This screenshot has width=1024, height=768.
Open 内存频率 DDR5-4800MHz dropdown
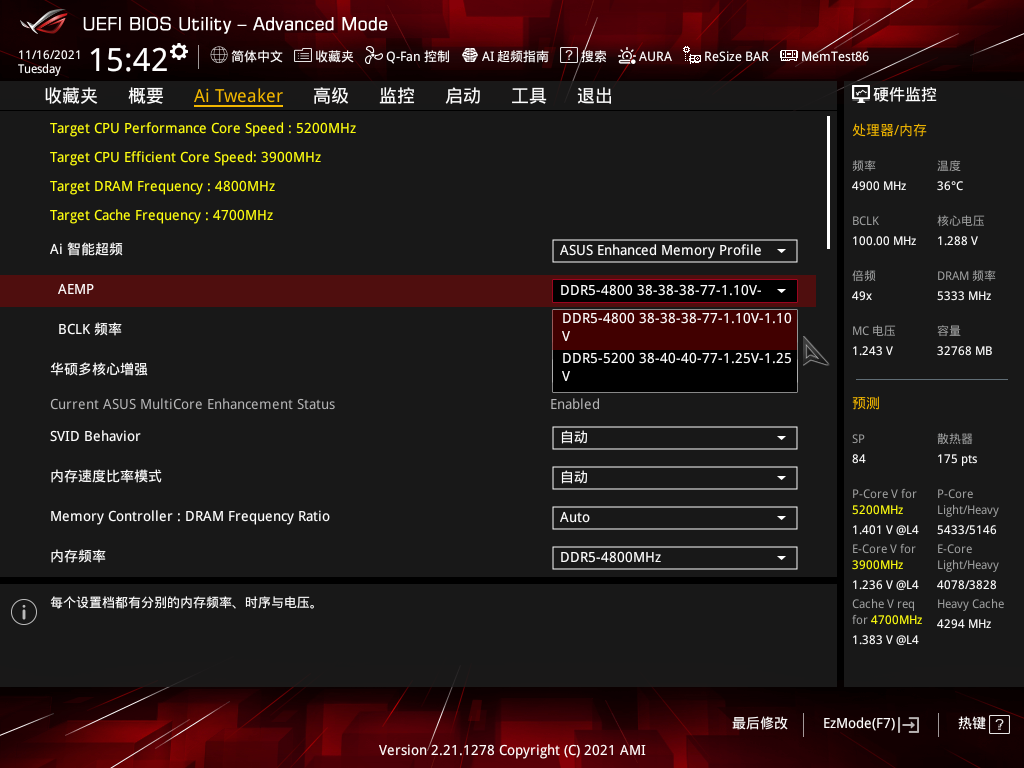(x=675, y=558)
